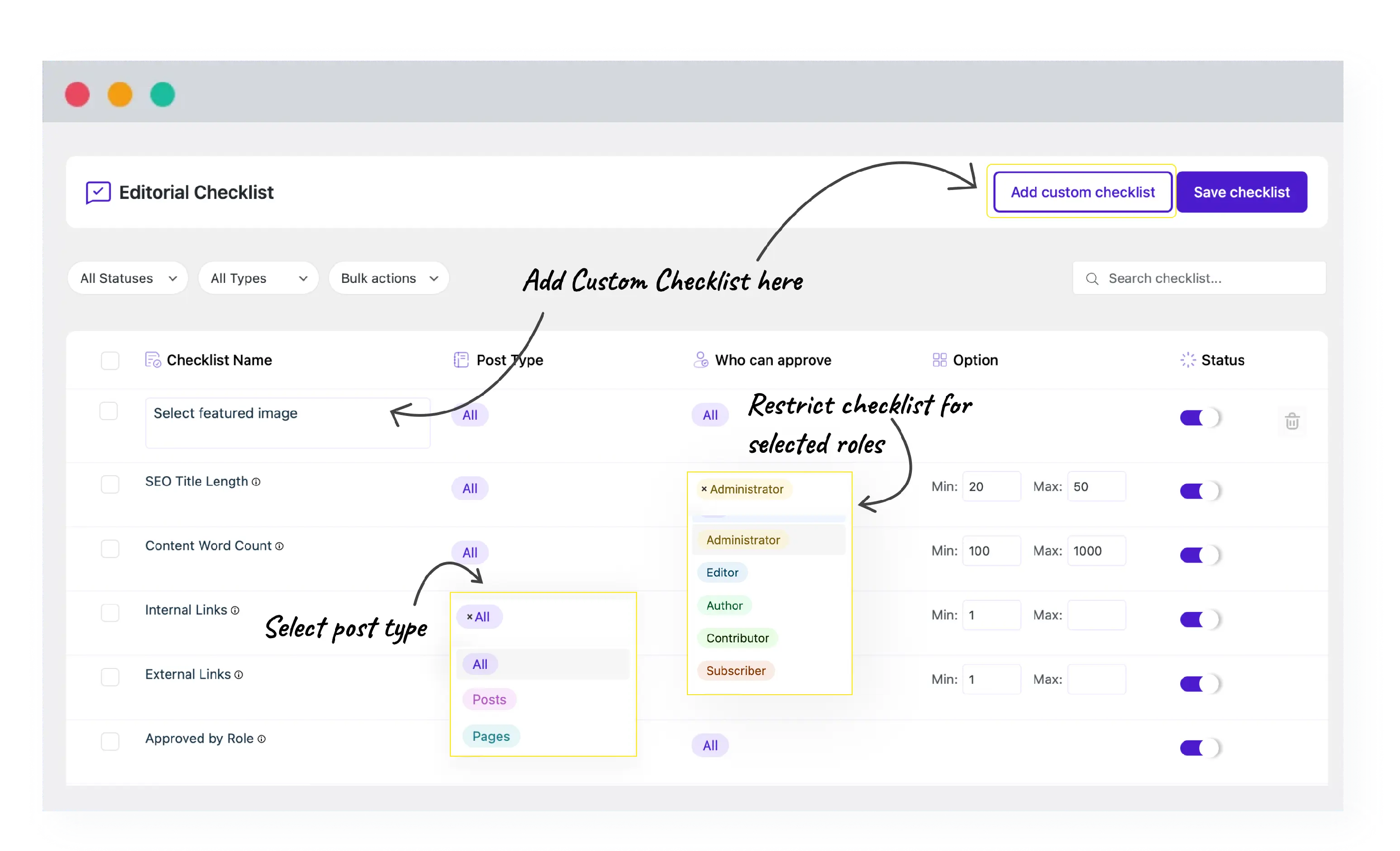Click the Search checklist field
The height and width of the screenshot is (851, 1400).
click(1199, 279)
